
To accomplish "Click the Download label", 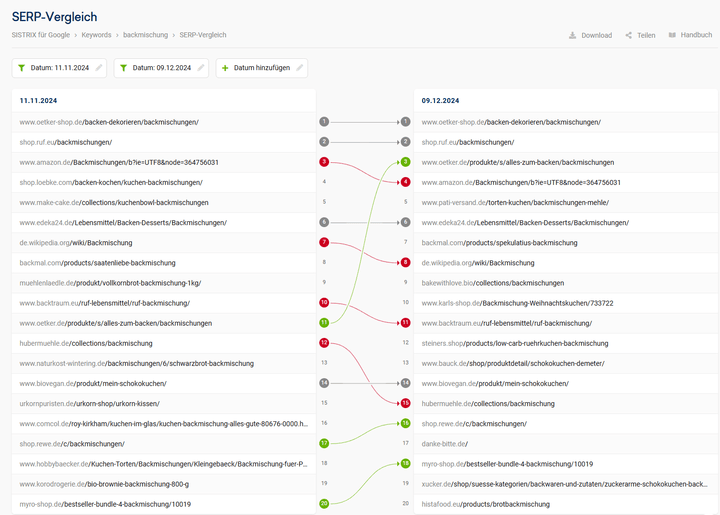I will (x=596, y=35).
